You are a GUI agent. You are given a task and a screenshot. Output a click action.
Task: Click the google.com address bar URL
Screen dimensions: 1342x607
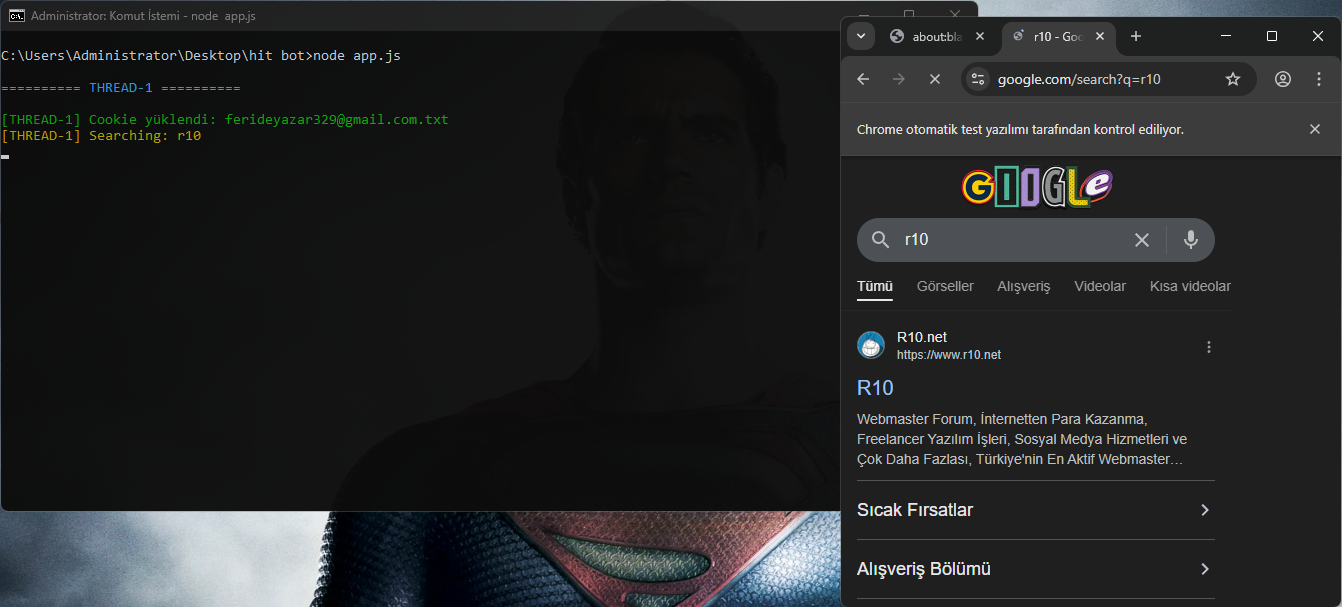click(1079, 79)
